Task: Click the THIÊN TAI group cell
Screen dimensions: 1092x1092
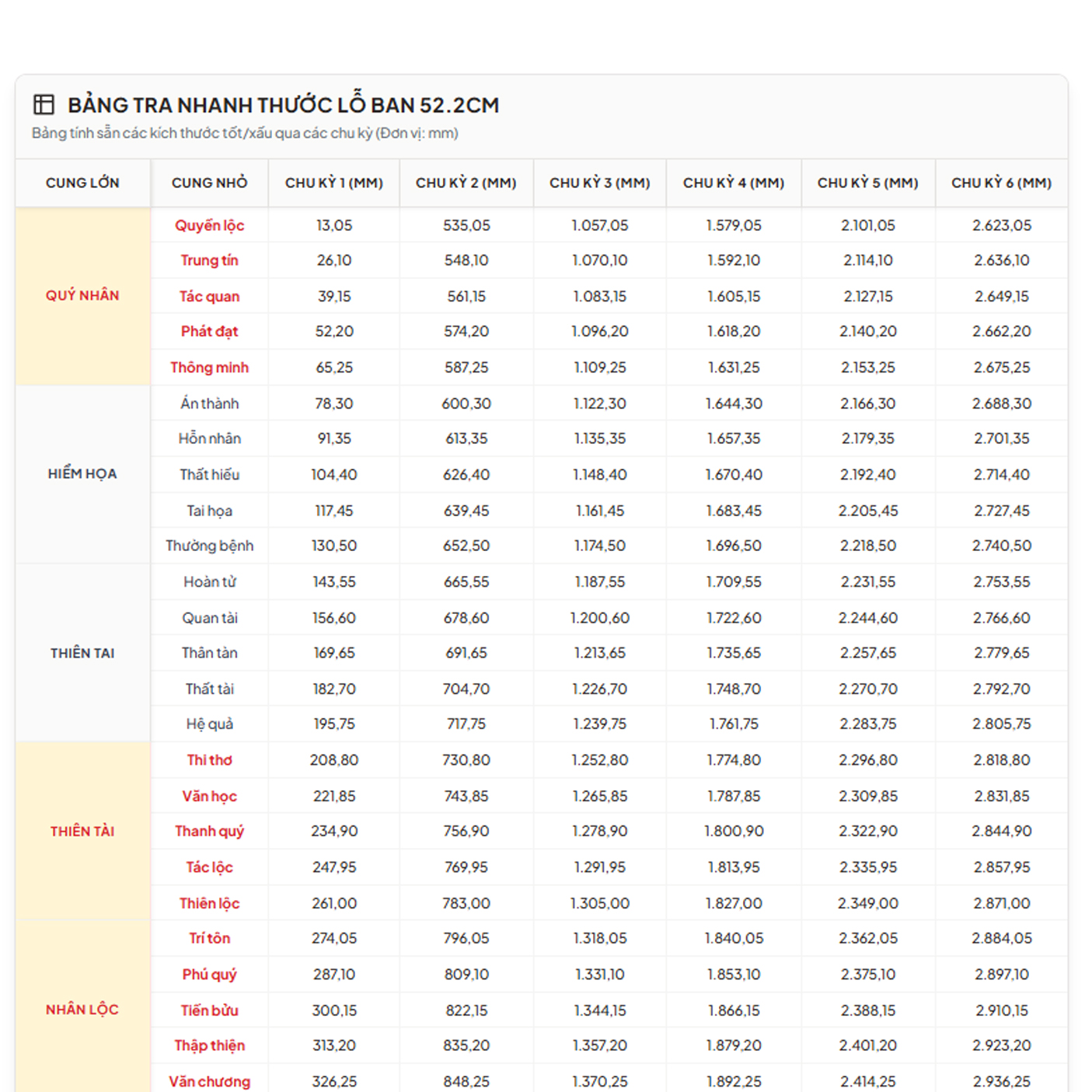Action: (x=82, y=653)
